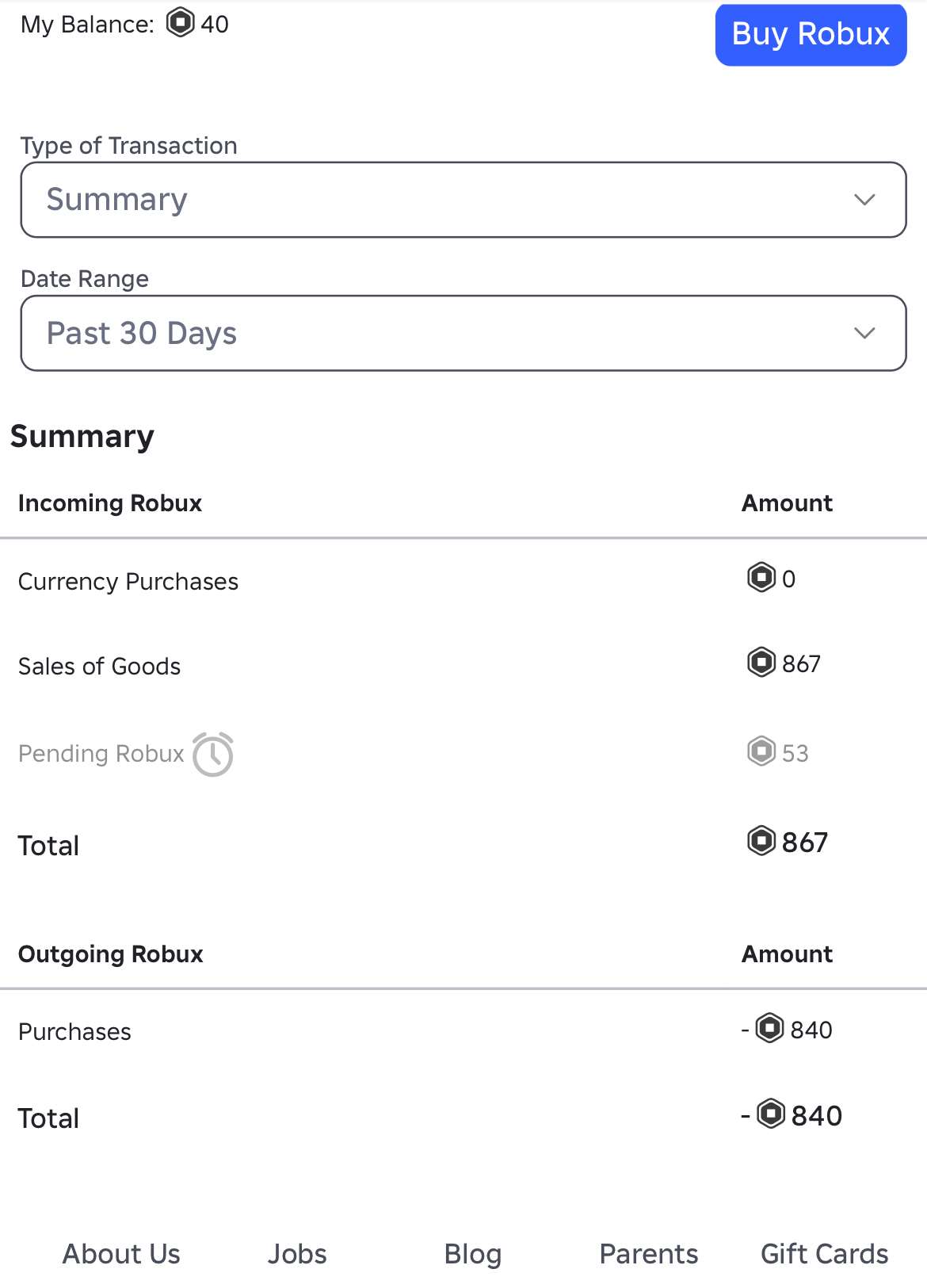Click the Pending Robux label
The image size is (927, 1288).
[x=101, y=754]
